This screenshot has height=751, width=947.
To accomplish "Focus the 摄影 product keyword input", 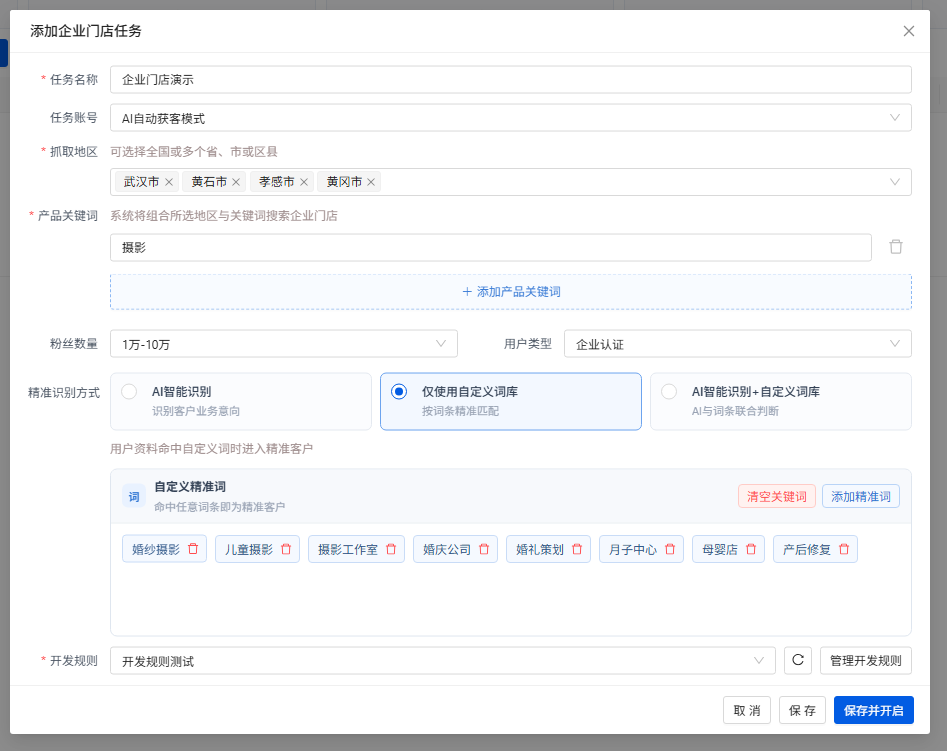I will [490, 247].
